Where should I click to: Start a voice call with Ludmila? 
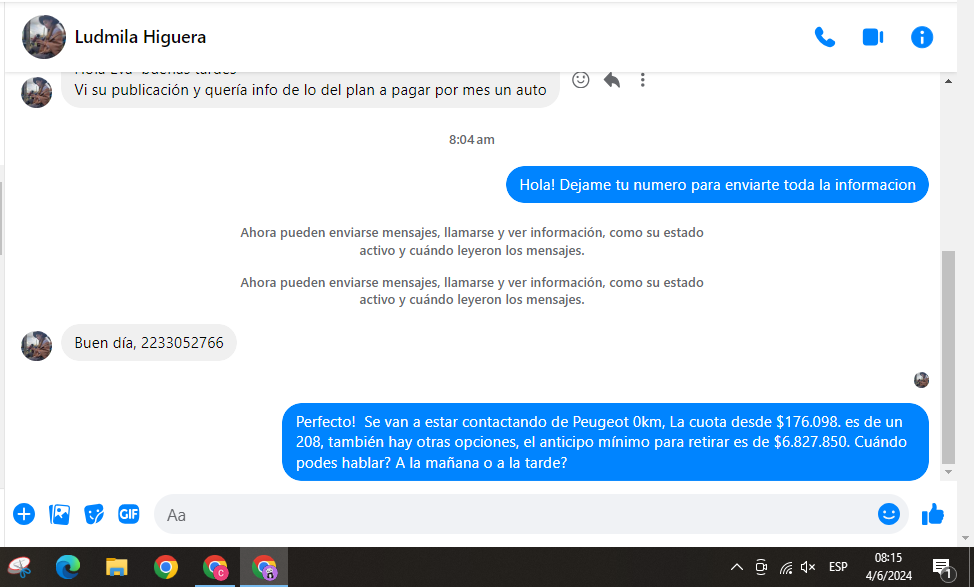pyautogui.click(x=824, y=38)
